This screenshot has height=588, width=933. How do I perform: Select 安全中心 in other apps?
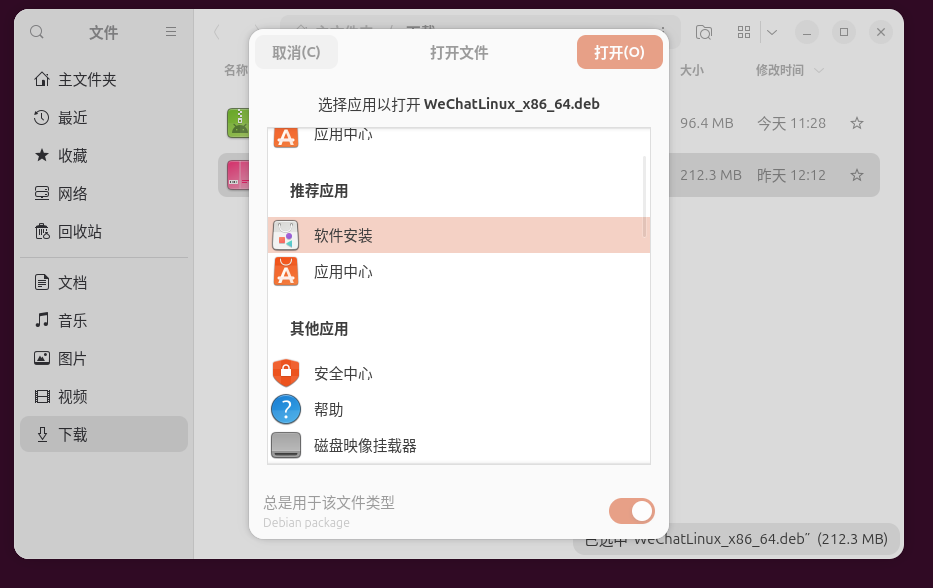click(459, 373)
